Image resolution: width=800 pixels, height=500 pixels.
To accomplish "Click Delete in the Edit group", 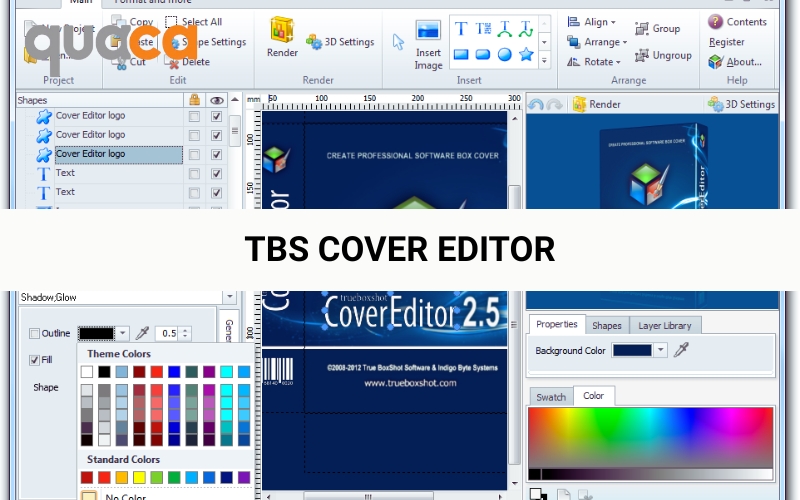I will tap(188, 62).
